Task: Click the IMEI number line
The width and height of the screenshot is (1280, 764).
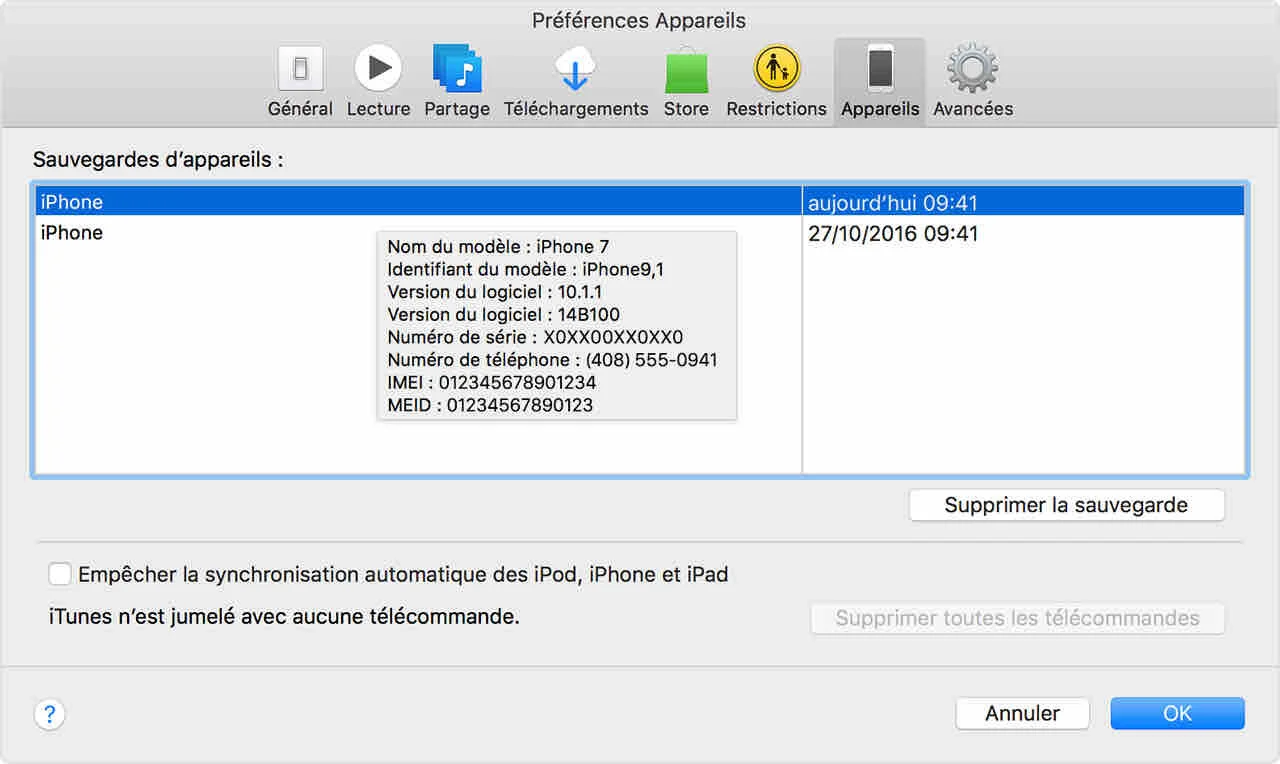Action: point(491,382)
